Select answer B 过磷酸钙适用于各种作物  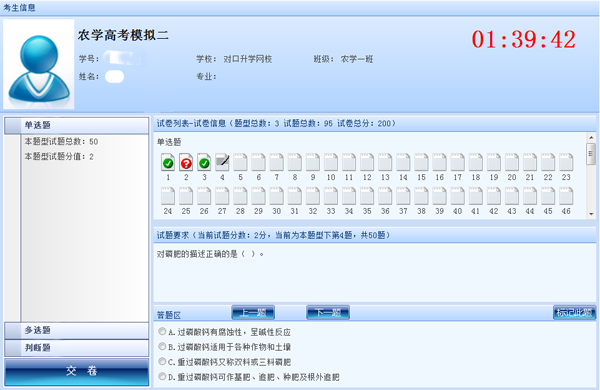click(x=162, y=346)
